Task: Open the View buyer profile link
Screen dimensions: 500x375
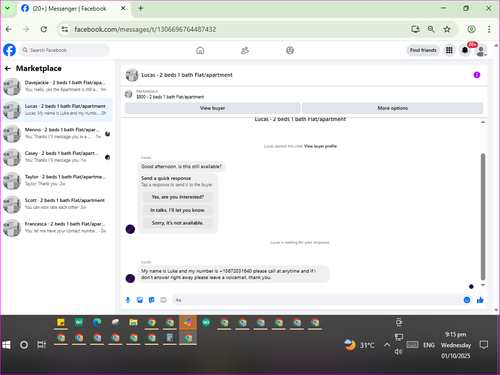Action: (x=320, y=146)
